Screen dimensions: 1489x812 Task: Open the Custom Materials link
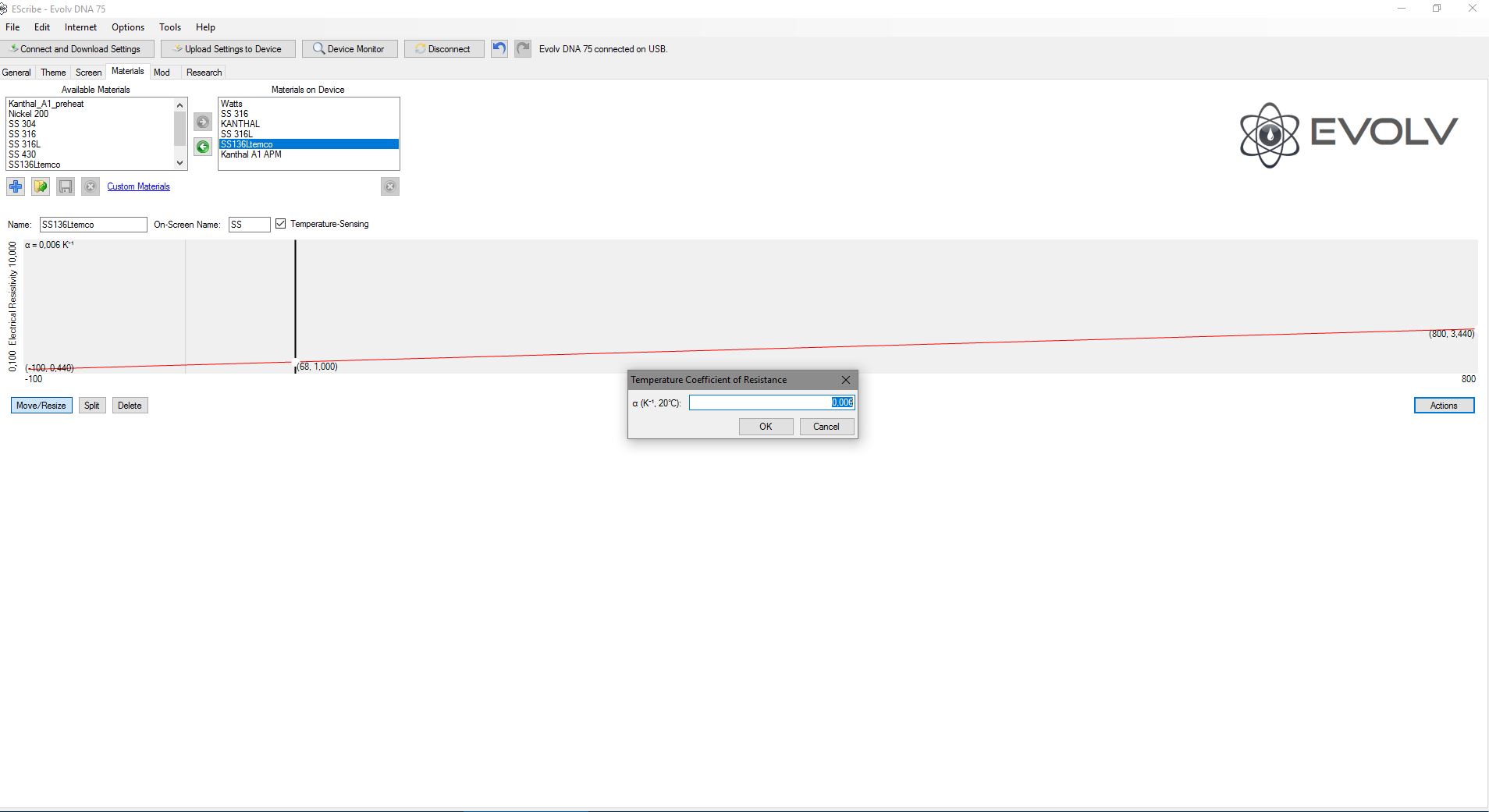coord(138,186)
